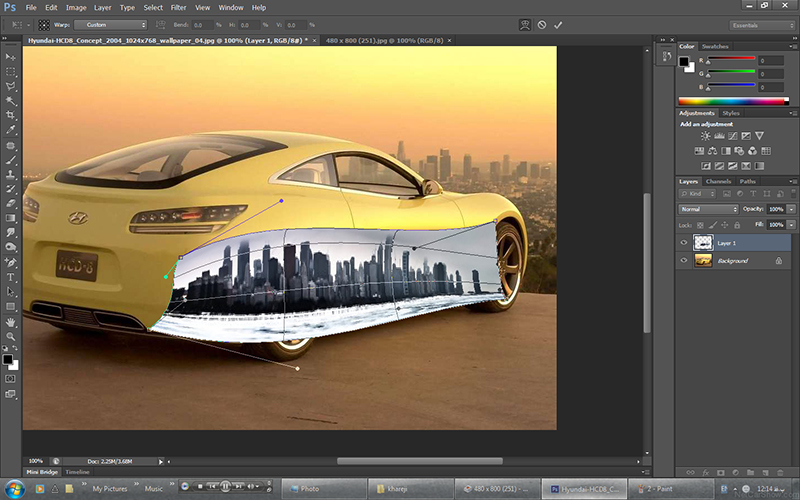Expand the status bar Doc info arrow
800x500 pixels.
(161, 462)
